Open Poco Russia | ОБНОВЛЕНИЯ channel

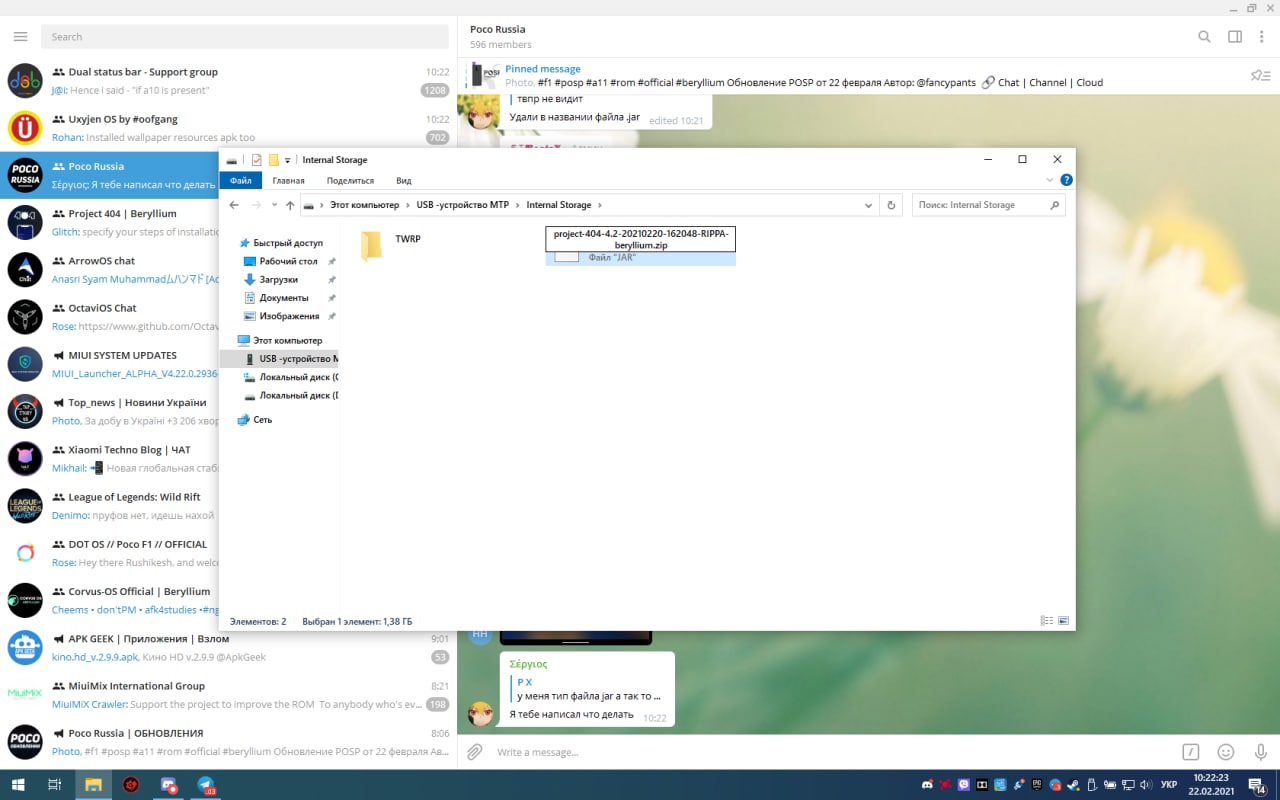[229, 742]
